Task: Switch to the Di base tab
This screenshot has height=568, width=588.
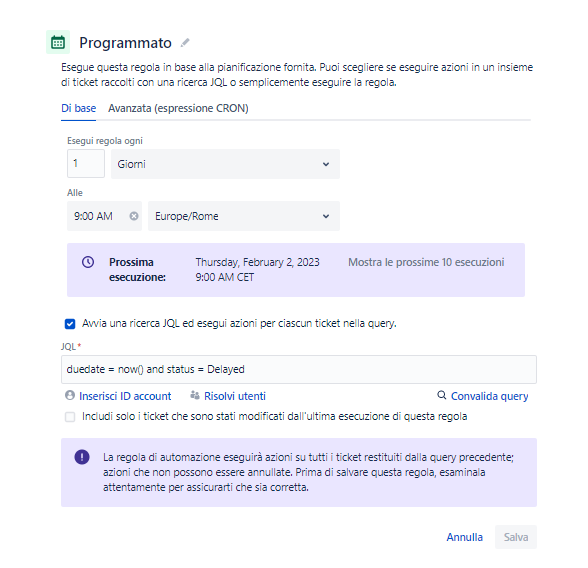Action: pyautogui.click(x=78, y=108)
